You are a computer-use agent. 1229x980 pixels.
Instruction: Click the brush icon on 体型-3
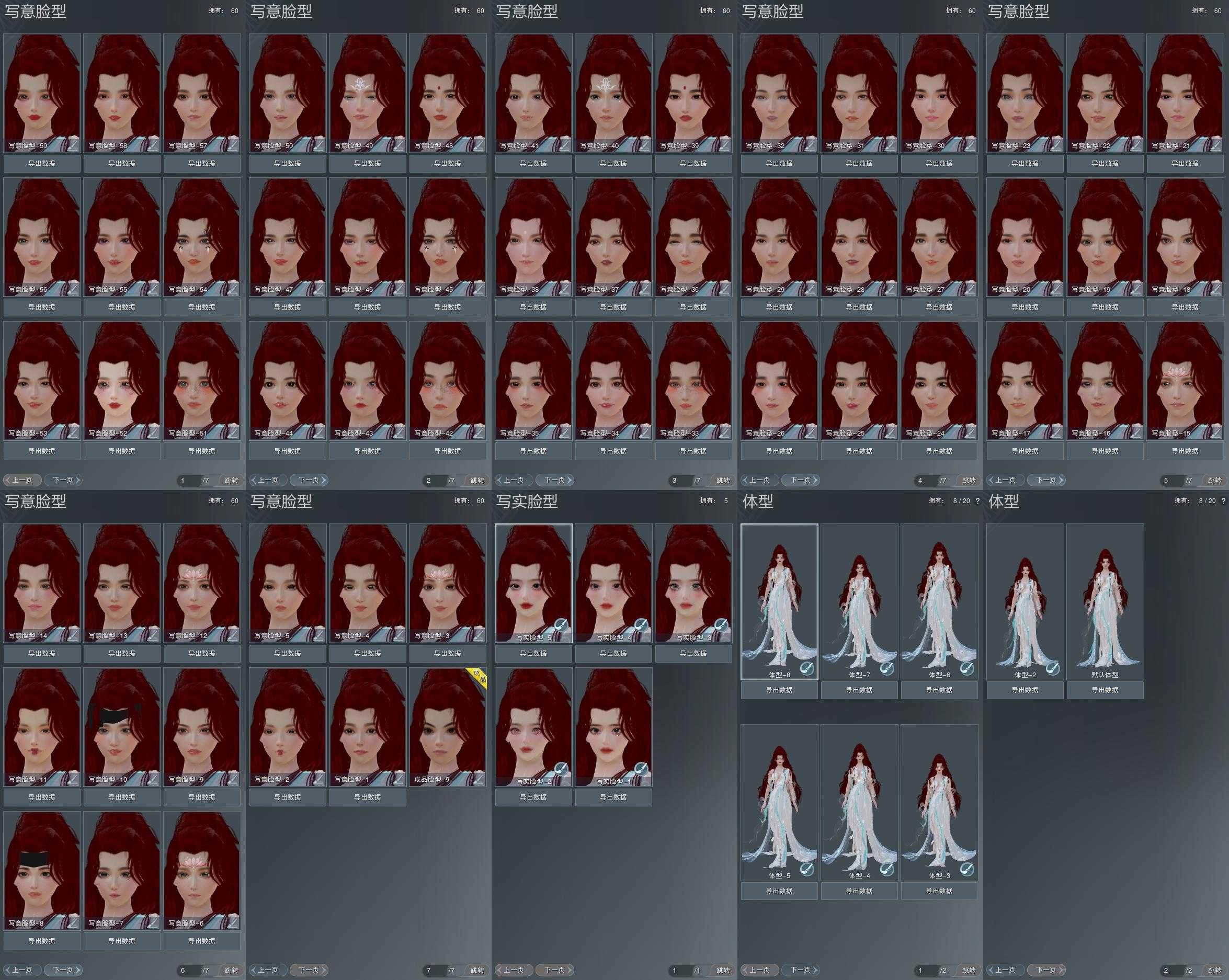967,869
